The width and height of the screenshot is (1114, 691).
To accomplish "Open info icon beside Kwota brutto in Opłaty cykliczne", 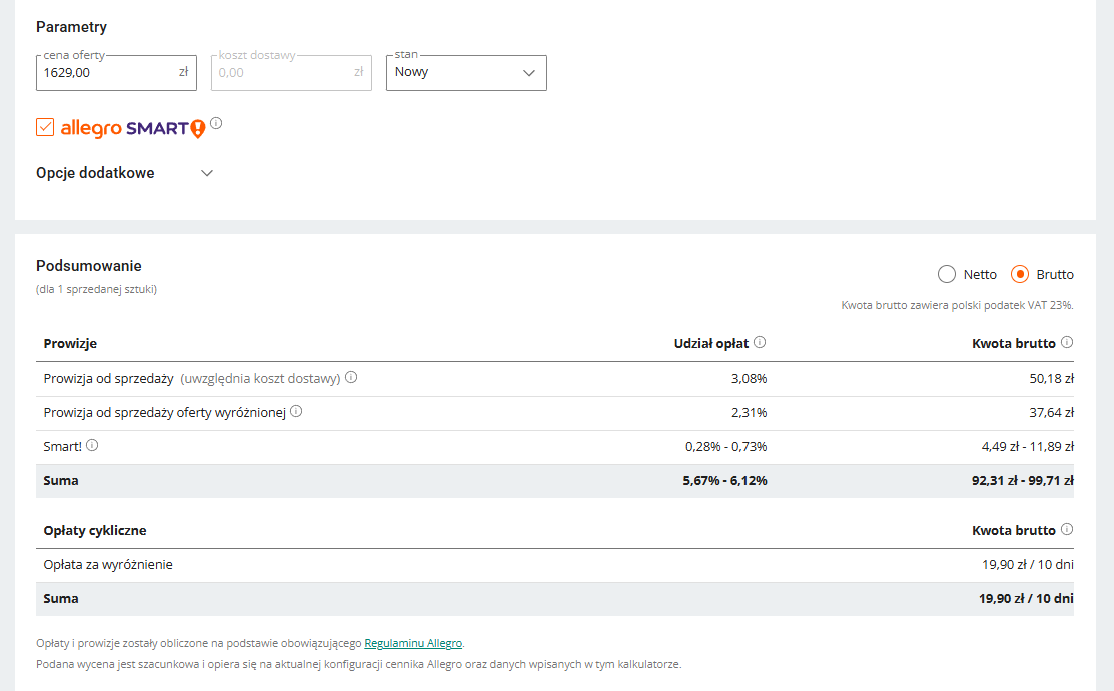I will (1067, 529).
